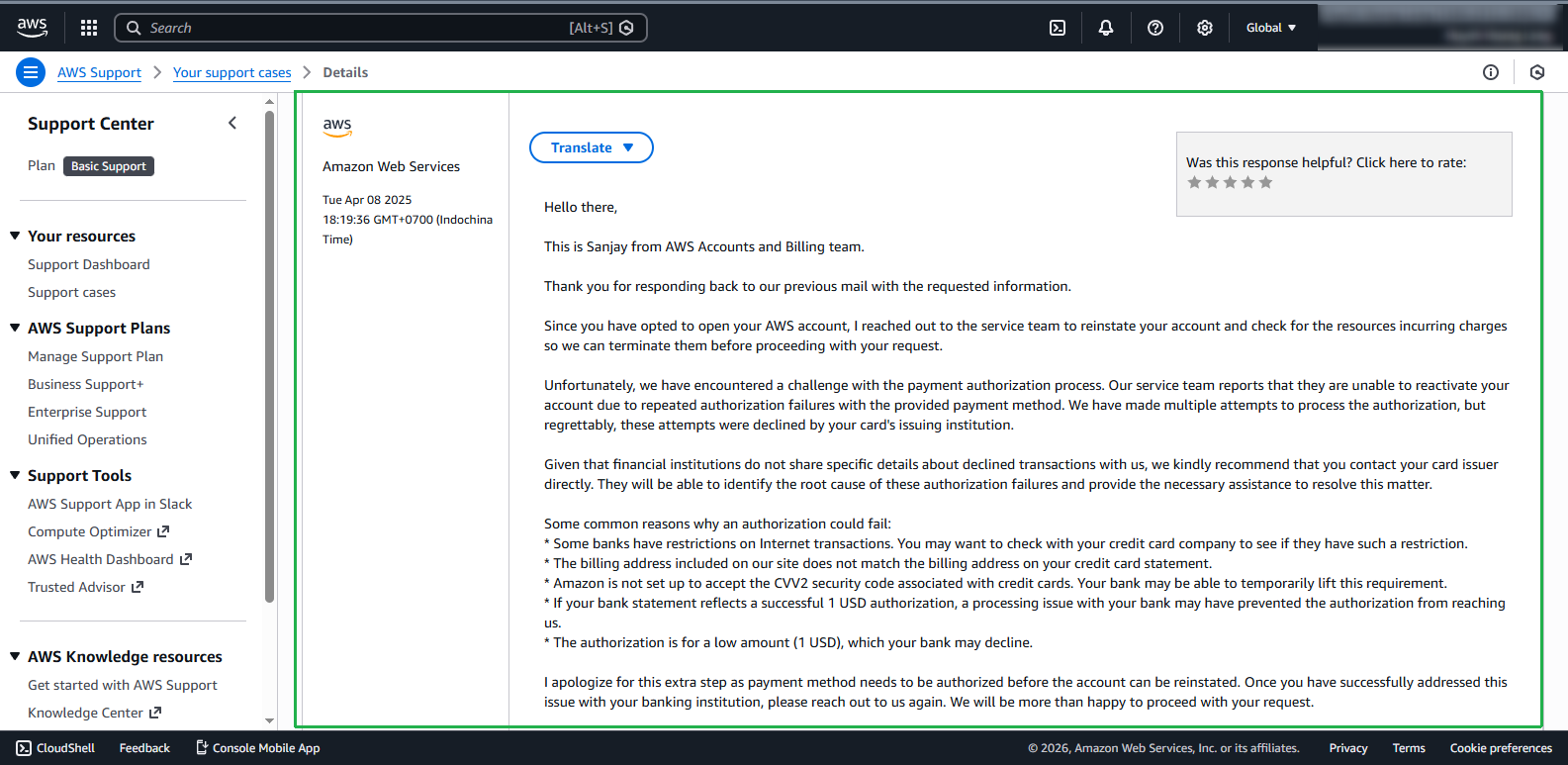This screenshot has height=765, width=1568.
Task: Click the Amazon Web Services sender name
Action: [391, 166]
